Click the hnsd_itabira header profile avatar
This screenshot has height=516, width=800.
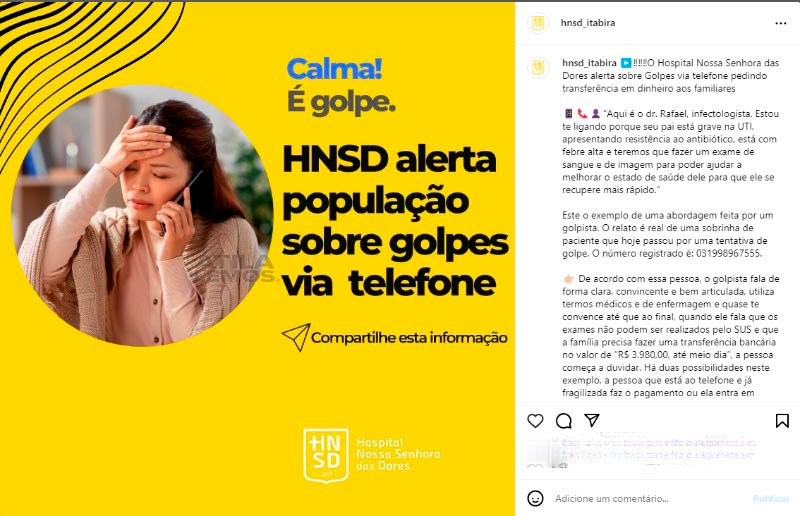click(x=538, y=23)
